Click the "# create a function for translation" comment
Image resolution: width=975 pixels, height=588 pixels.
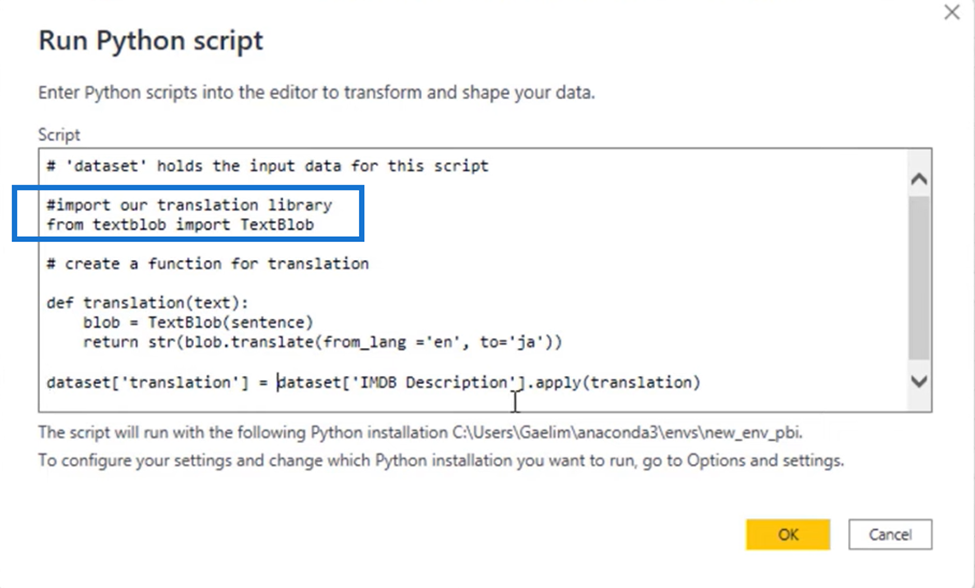pos(208,264)
